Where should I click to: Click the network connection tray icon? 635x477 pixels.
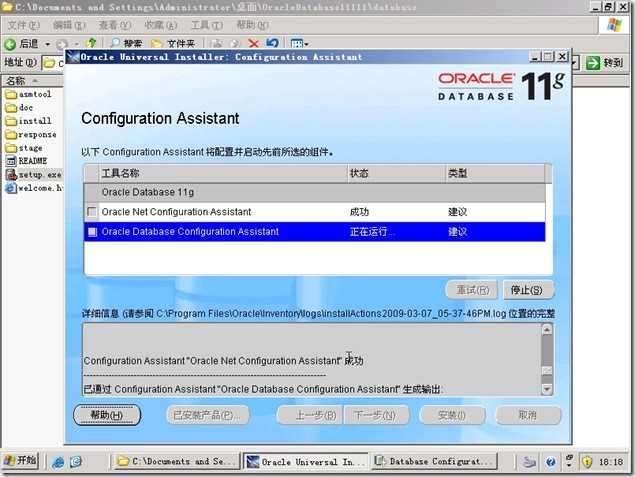529,462
